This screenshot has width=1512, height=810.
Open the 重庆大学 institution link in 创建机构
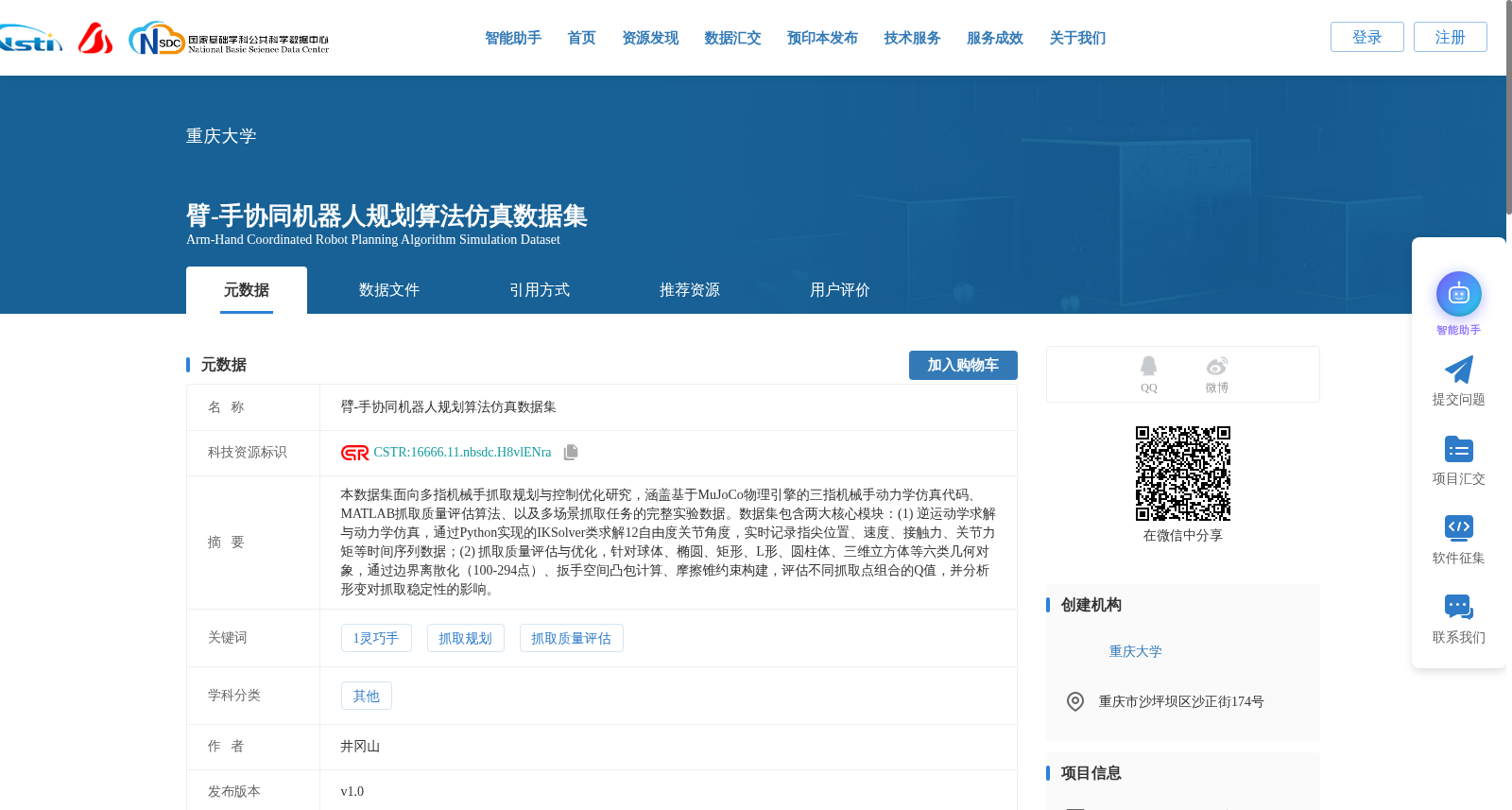pos(1135,651)
